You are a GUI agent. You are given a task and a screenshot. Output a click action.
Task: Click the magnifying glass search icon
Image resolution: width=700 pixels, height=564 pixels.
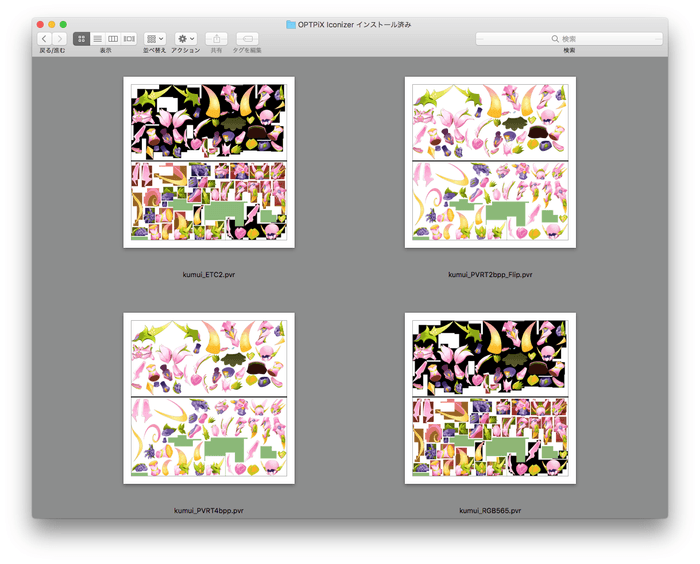tap(555, 39)
